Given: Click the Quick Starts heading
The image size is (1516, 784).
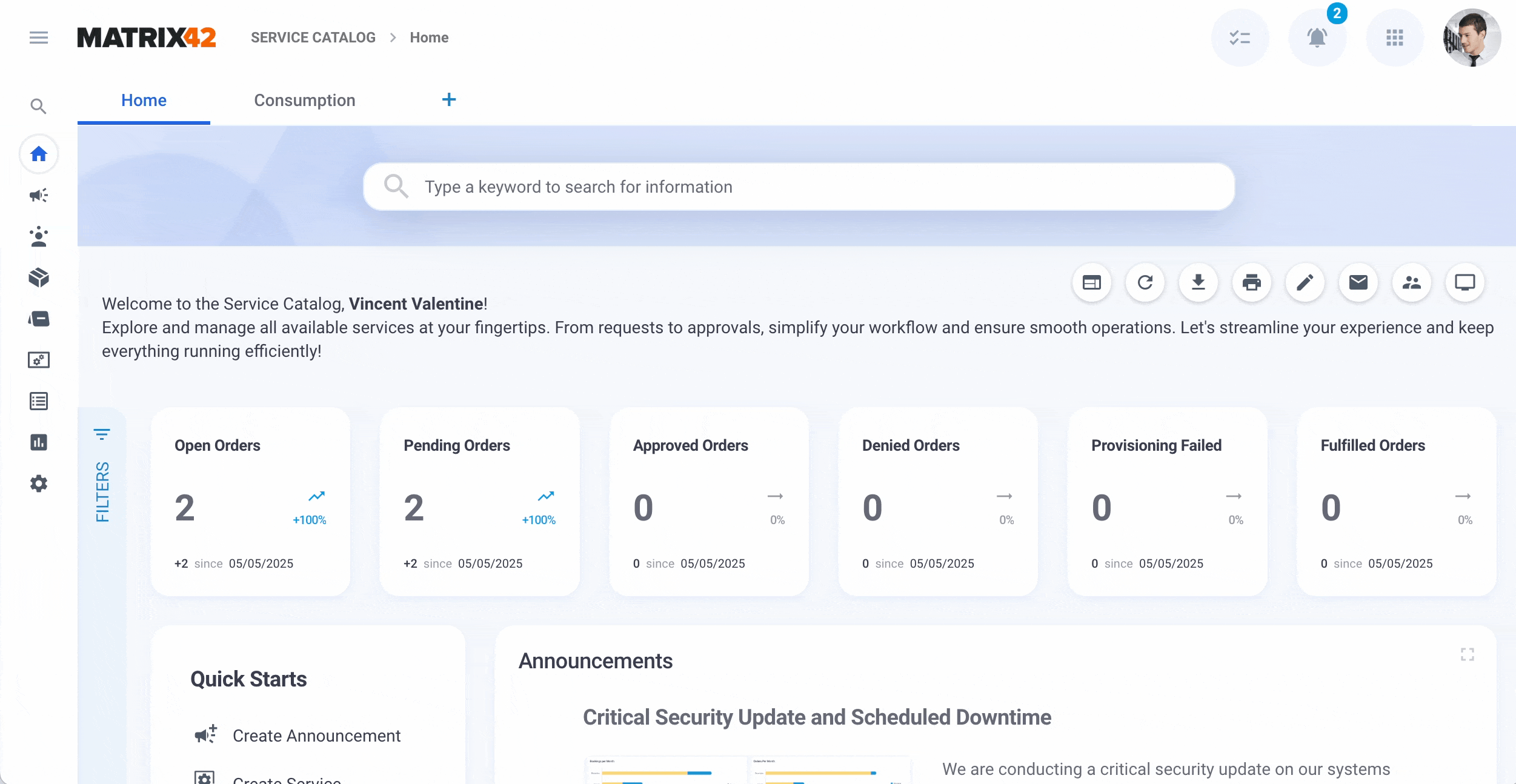Looking at the screenshot, I should coord(248,679).
